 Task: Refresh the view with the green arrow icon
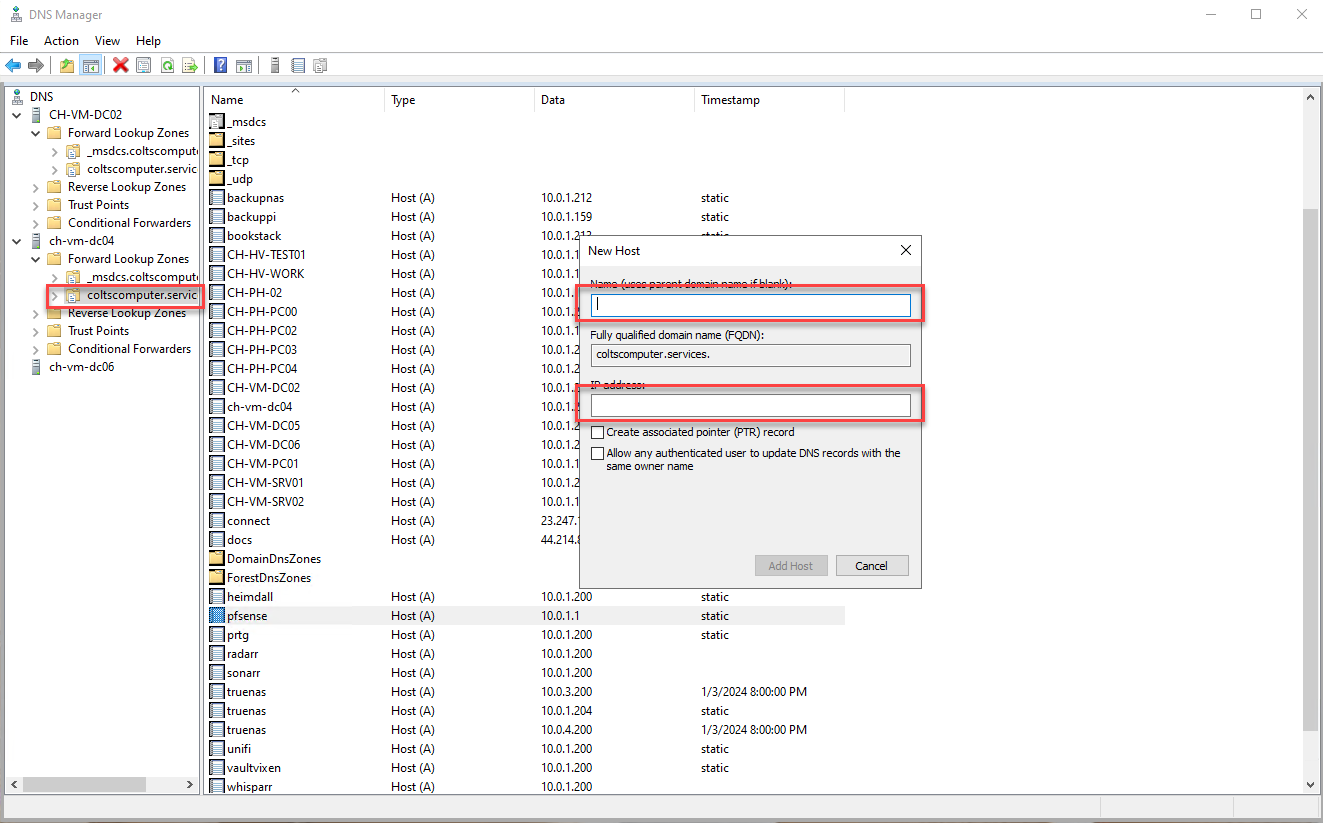[167, 65]
